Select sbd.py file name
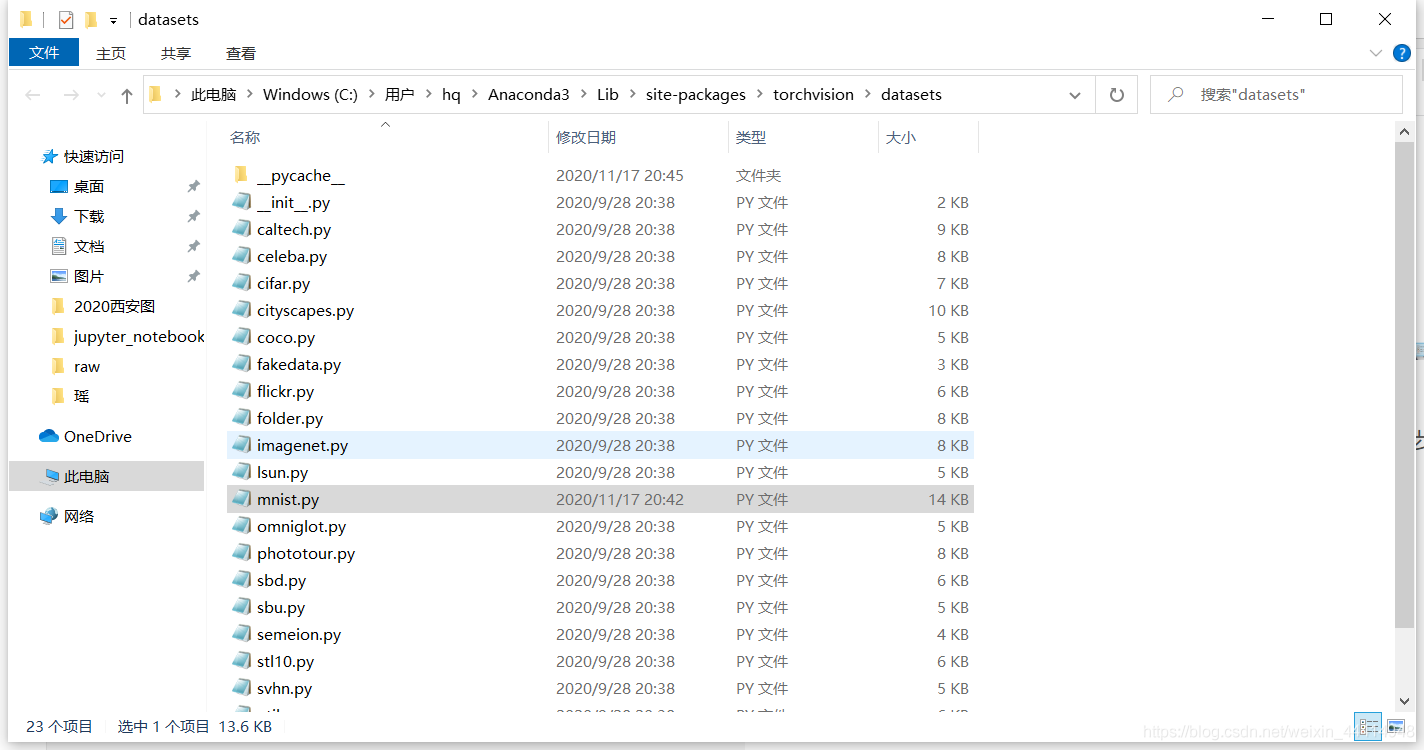 (281, 580)
